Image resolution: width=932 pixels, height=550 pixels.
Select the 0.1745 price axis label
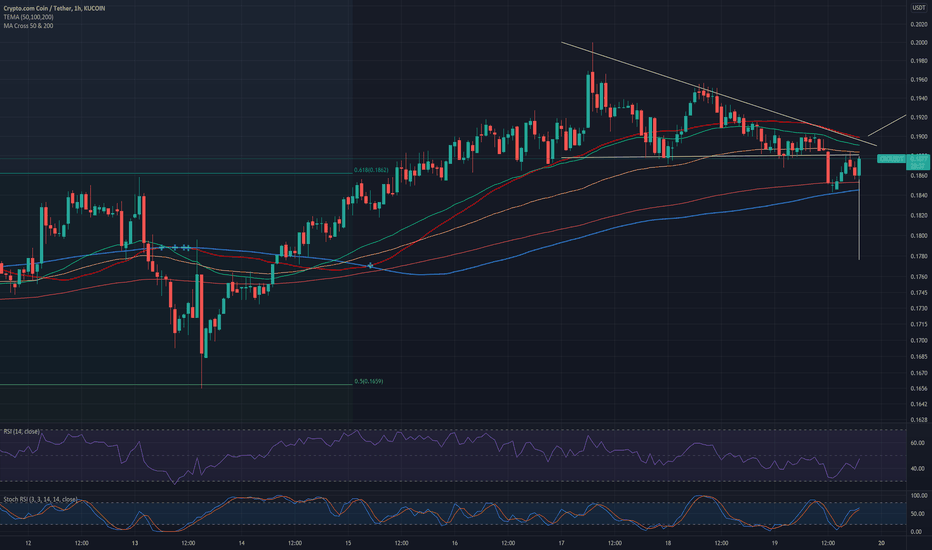pyautogui.click(x=919, y=293)
